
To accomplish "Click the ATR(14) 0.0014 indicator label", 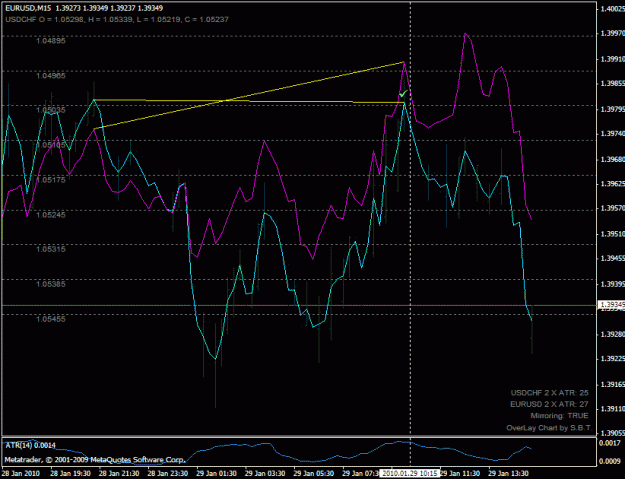I will tap(30, 445).
